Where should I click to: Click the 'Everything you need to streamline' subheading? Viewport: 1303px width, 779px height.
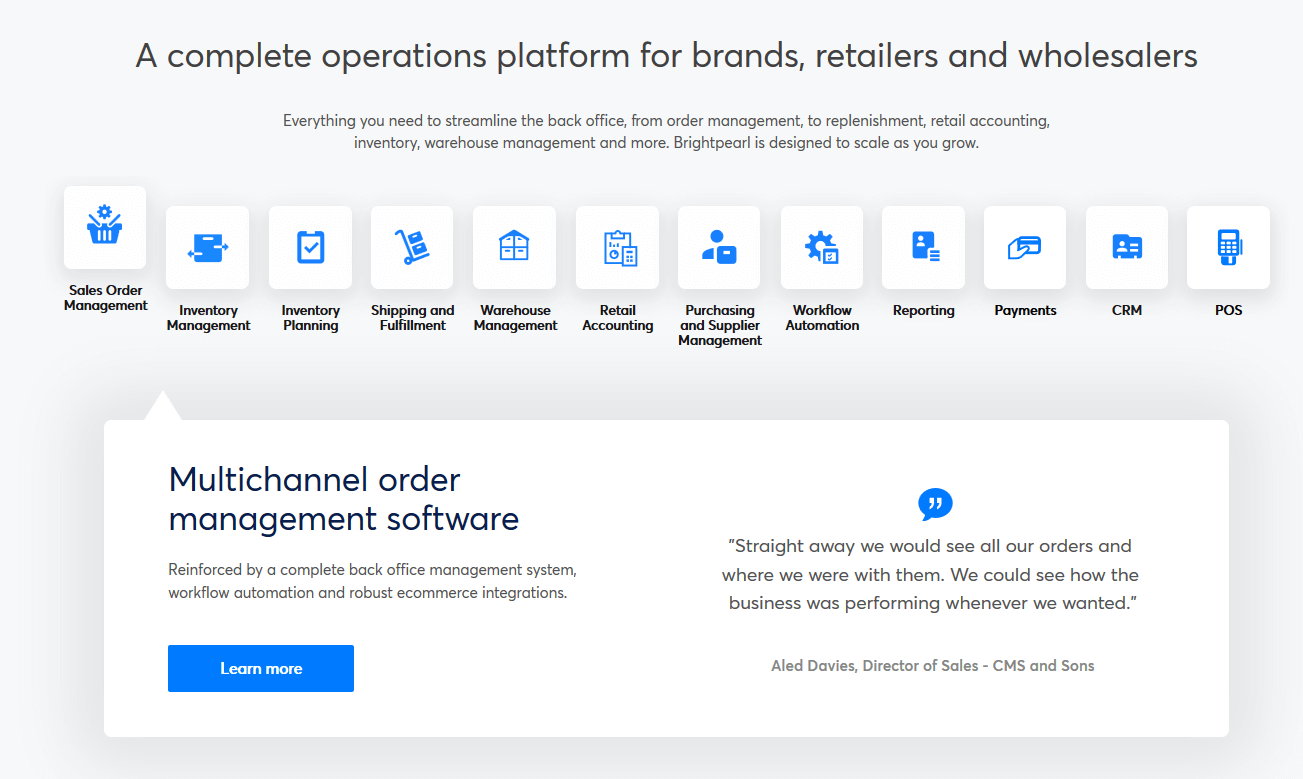pos(666,131)
